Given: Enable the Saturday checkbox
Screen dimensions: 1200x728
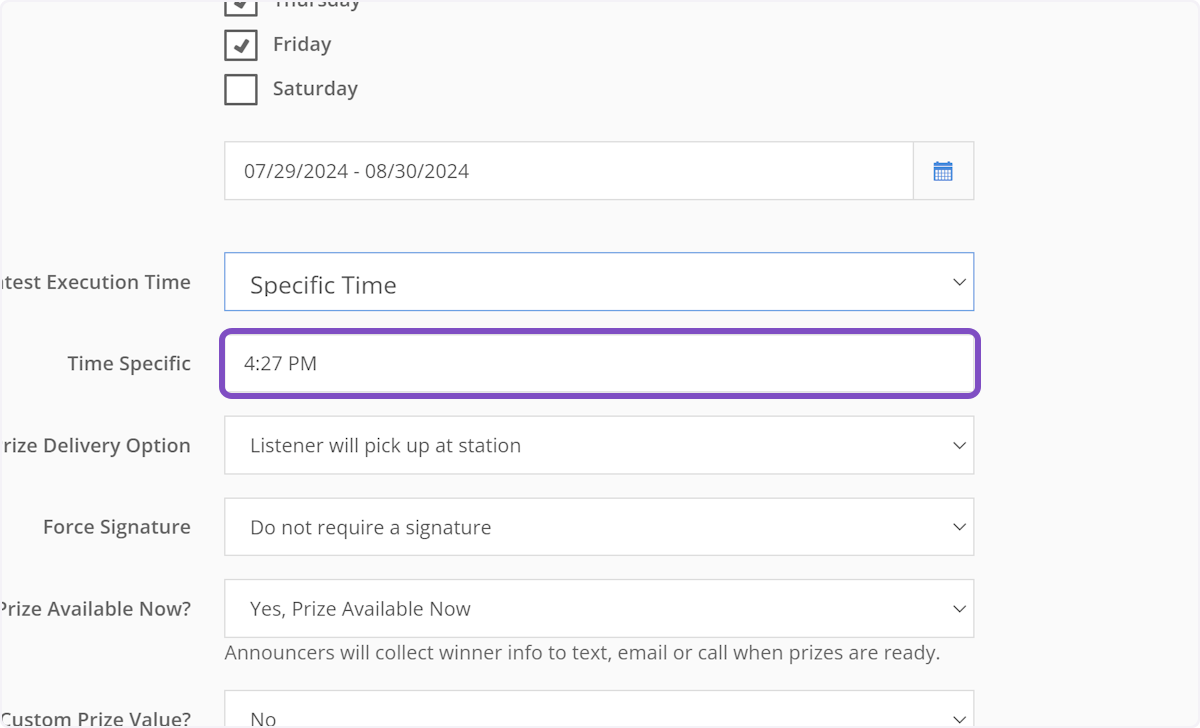Looking at the screenshot, I should pos(240,89).
